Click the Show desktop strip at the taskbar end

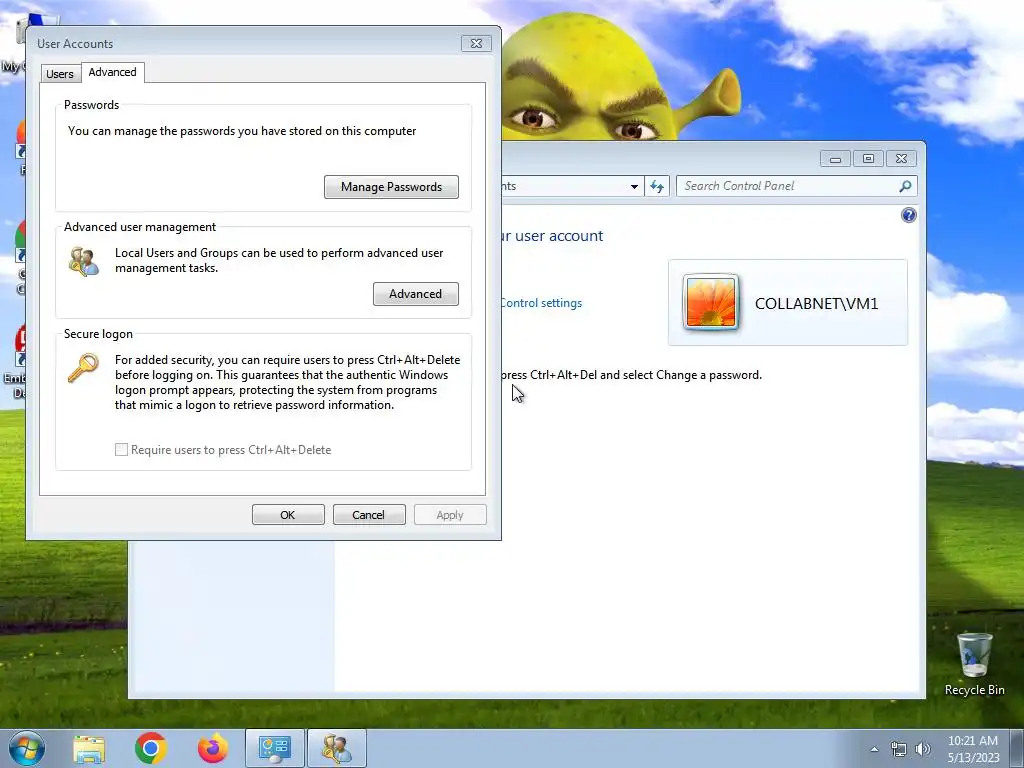pyautogui.click(x=1017, y=748)
